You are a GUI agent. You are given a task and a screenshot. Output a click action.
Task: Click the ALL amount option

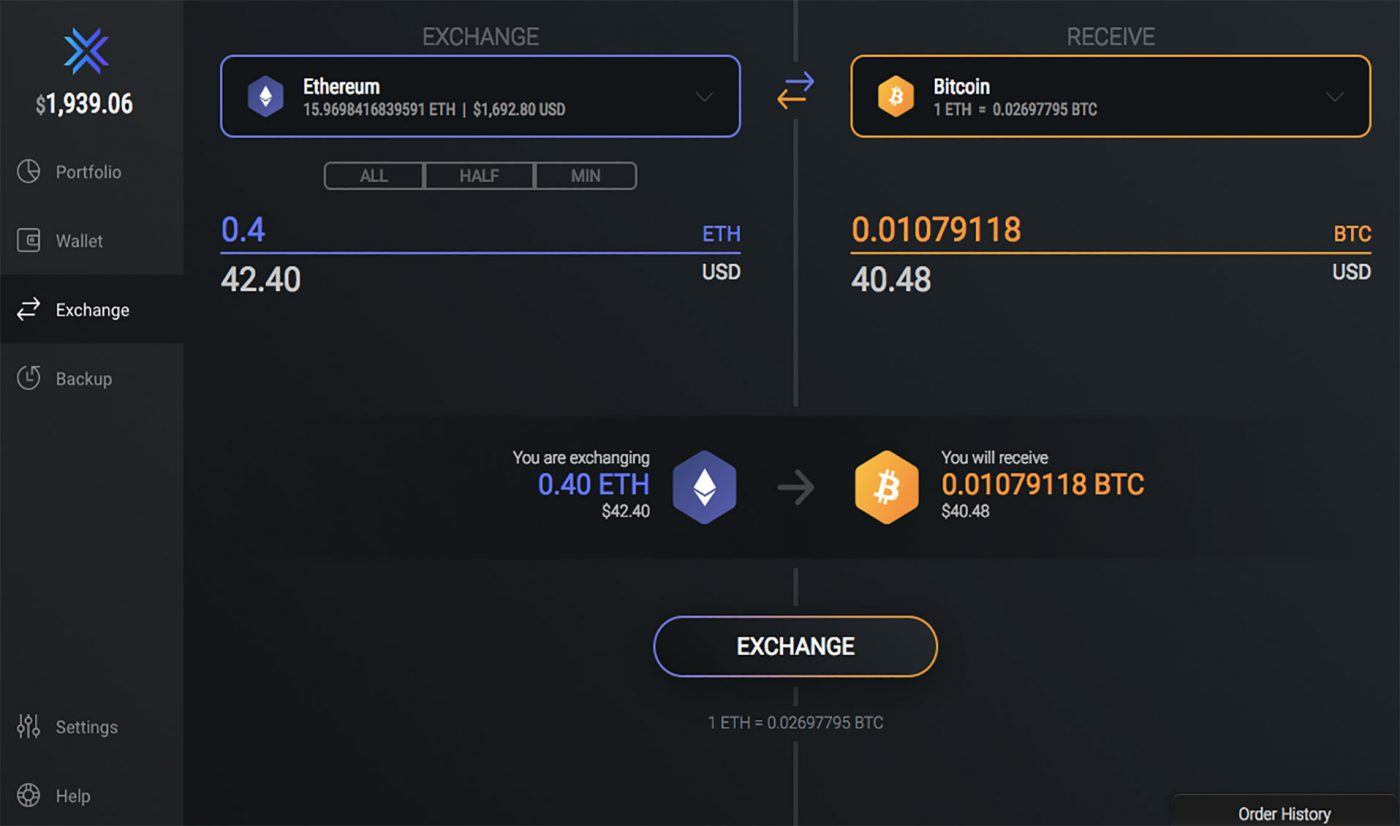point(373,175)
